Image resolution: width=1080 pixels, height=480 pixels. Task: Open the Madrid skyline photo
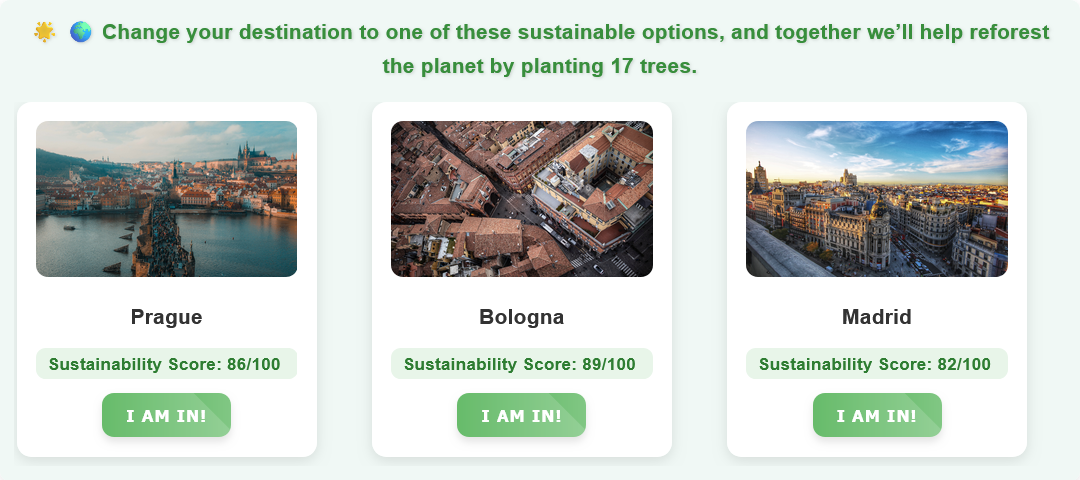876,199
